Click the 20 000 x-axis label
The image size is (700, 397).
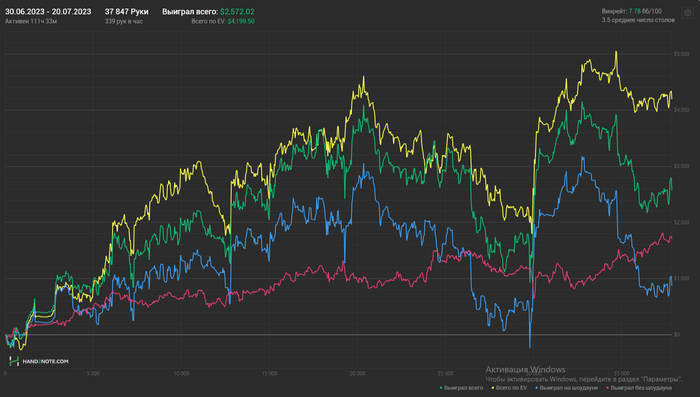357,374
